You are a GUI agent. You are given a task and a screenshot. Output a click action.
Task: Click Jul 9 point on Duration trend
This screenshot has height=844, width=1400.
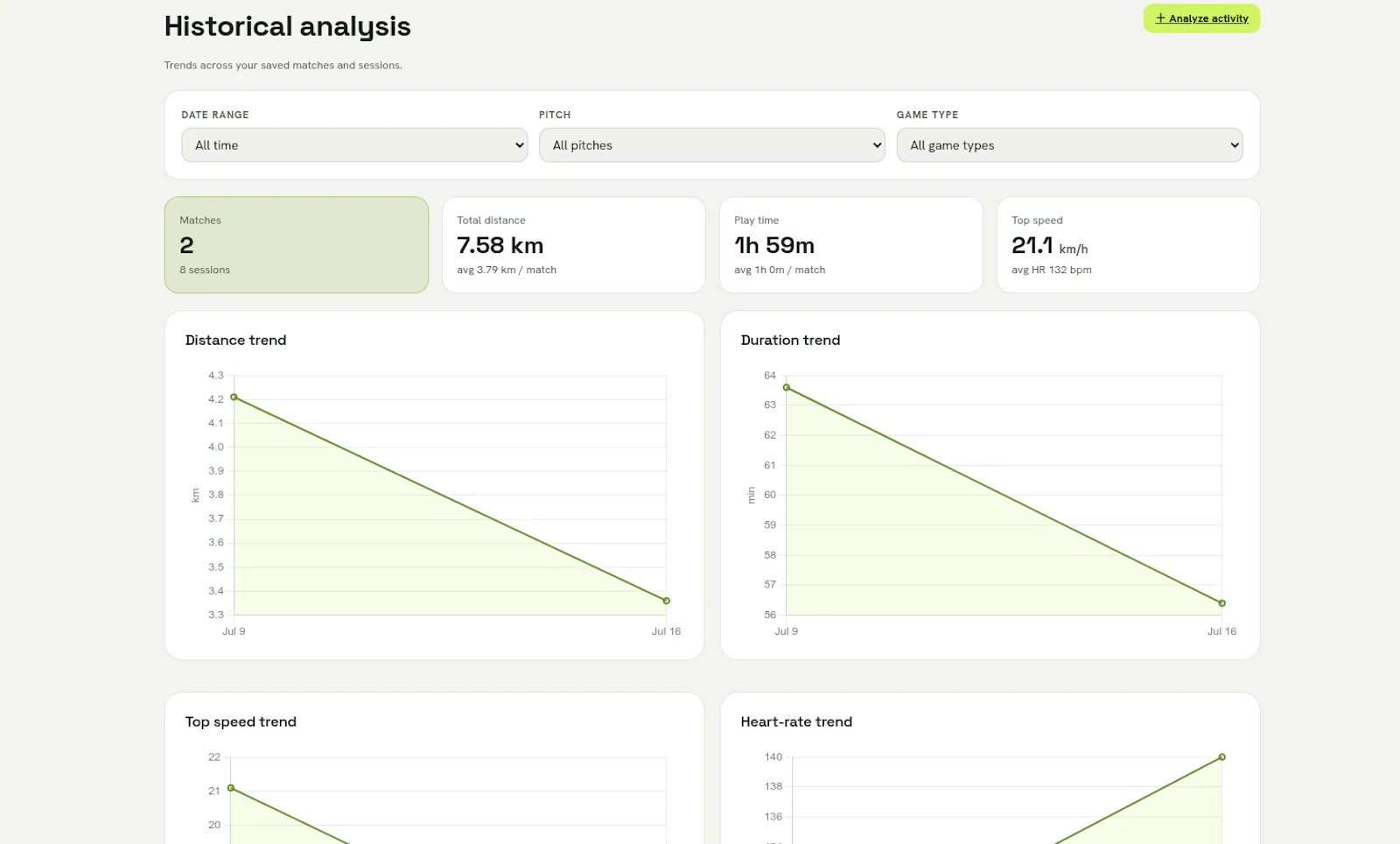coord(787,387)
